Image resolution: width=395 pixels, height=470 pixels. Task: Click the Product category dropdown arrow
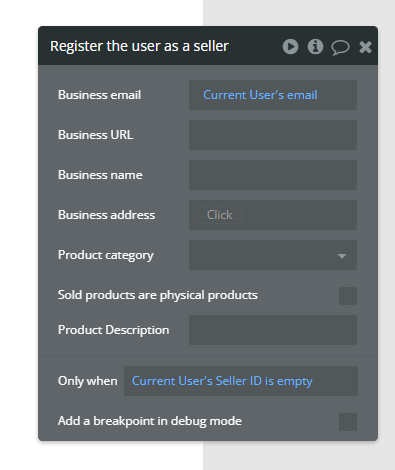(342, 256)
